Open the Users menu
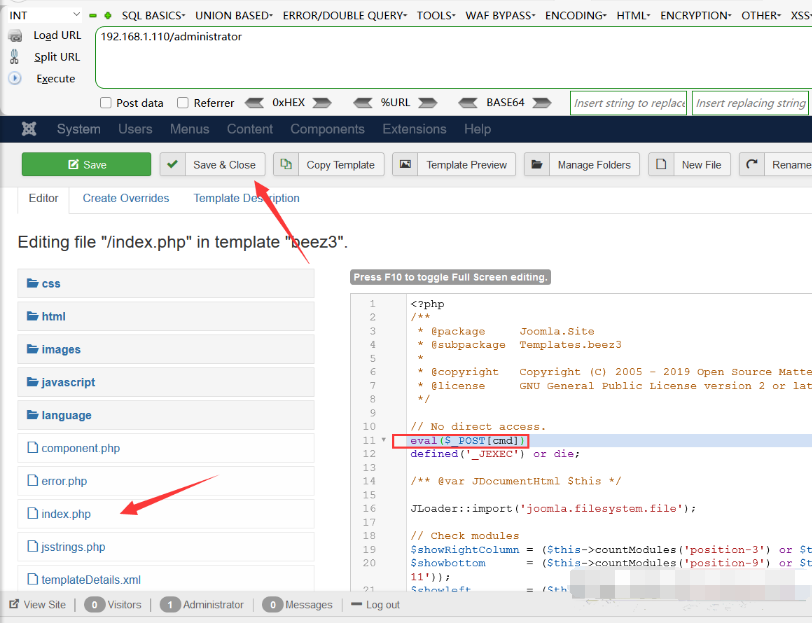This screenshot has height=623, width=812. tap(135, 129)
